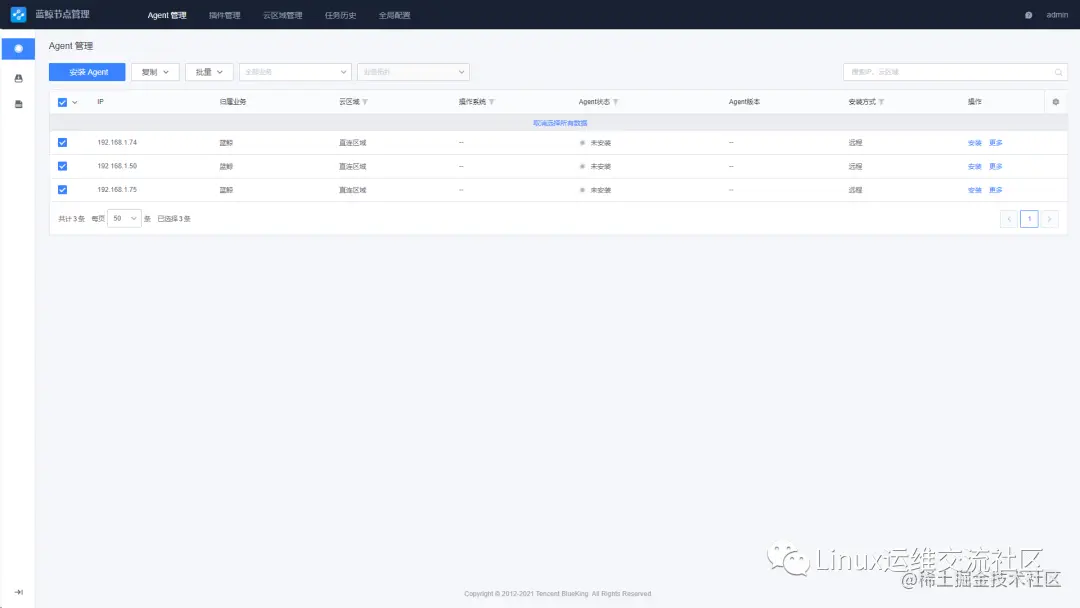Click 未安装 status in 192.168.1.74 row
Viewport: 1080px width, 608px height.
tap(601, 143)
